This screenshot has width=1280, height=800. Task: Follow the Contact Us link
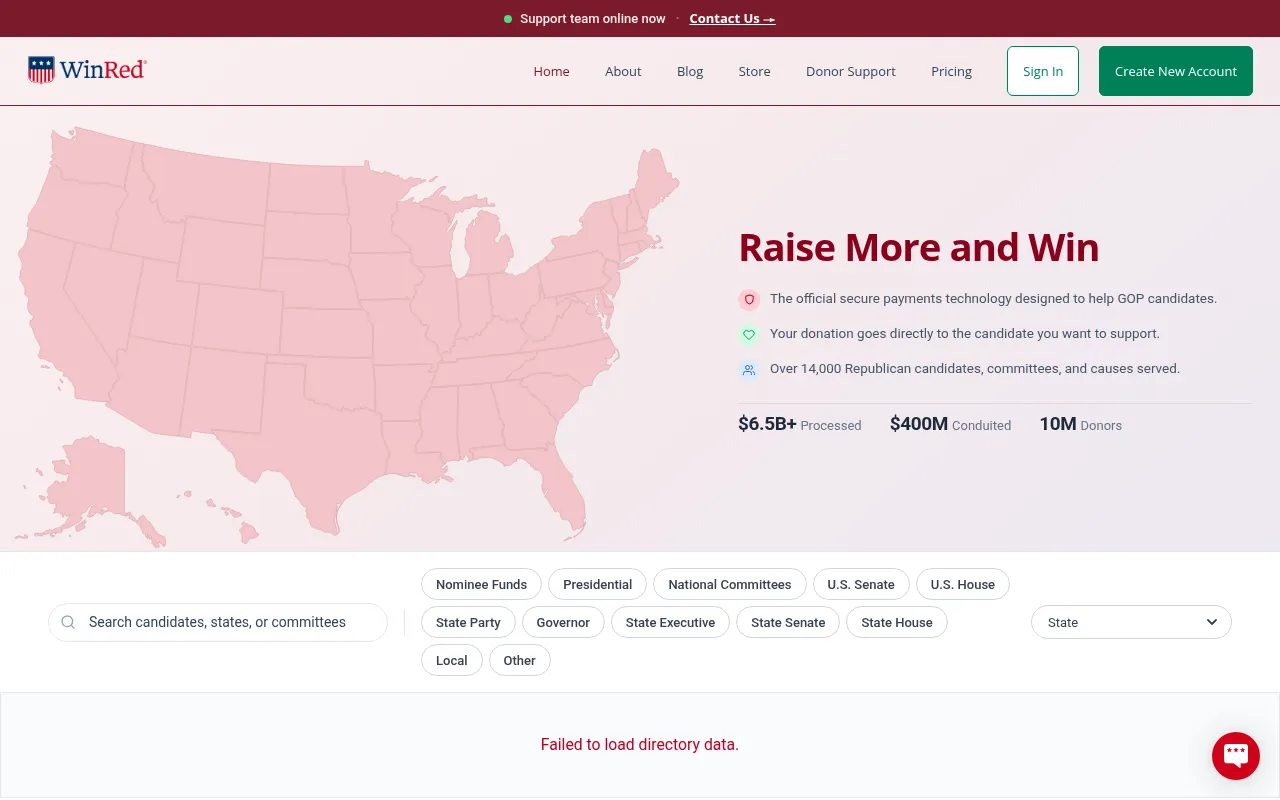[x=732, y=18]
